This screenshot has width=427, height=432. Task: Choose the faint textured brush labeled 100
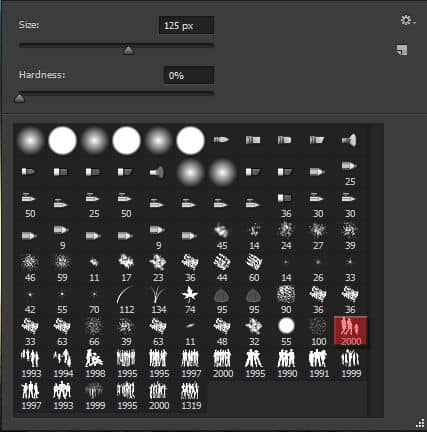pos(318,332)
